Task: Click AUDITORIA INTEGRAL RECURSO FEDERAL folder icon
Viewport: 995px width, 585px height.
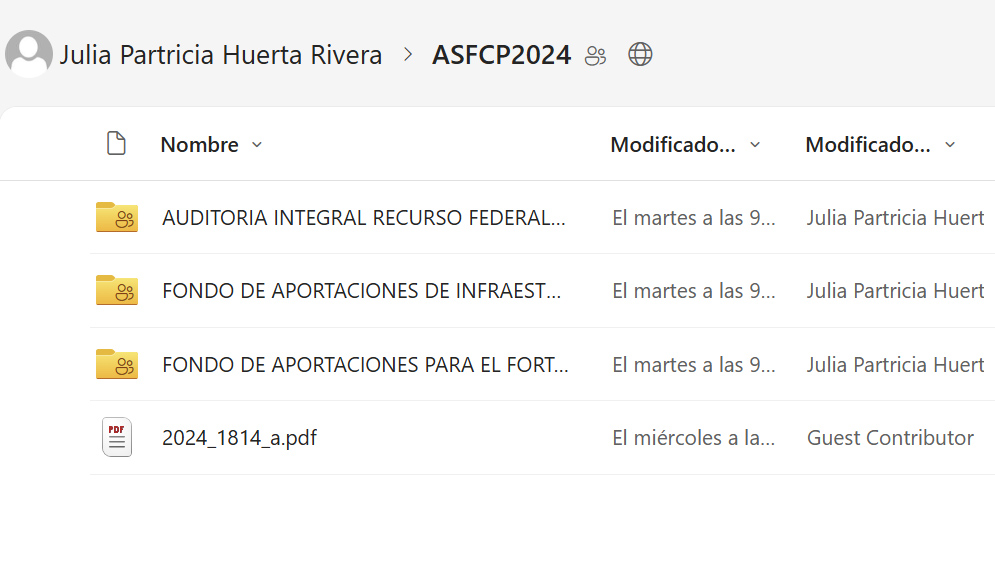Action: tap(116, 217)
